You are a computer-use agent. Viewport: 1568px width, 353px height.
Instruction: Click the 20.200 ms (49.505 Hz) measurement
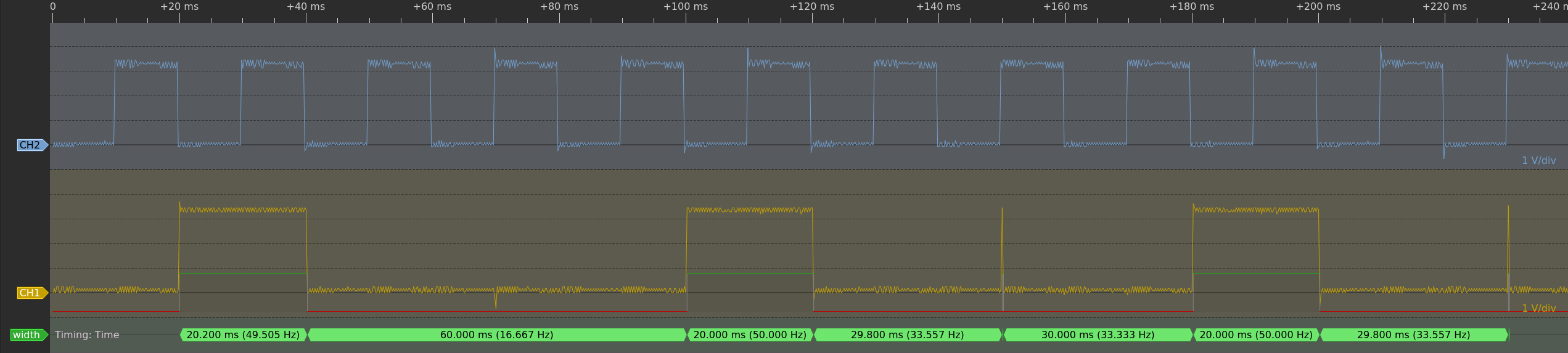[243, 335]
